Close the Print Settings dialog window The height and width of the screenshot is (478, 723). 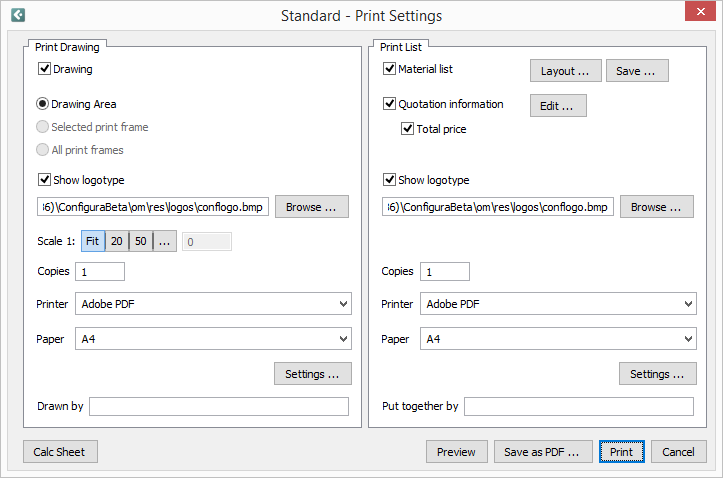pyautogui.click(x=698, y=15)
